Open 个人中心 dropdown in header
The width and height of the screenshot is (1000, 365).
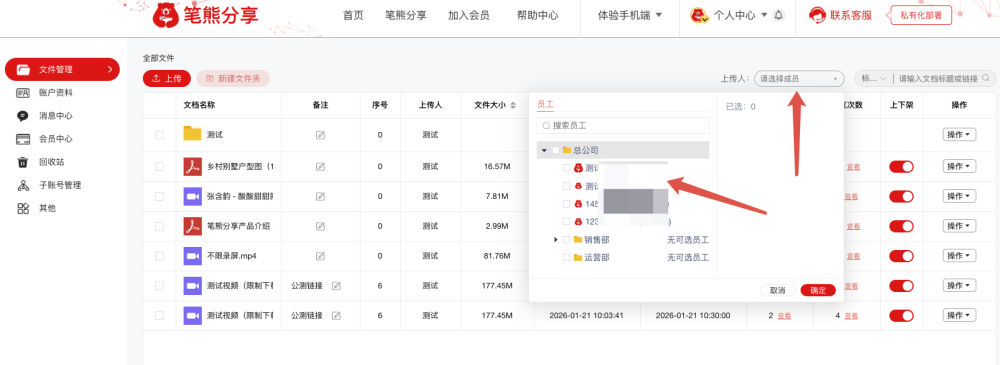(740, 15)
